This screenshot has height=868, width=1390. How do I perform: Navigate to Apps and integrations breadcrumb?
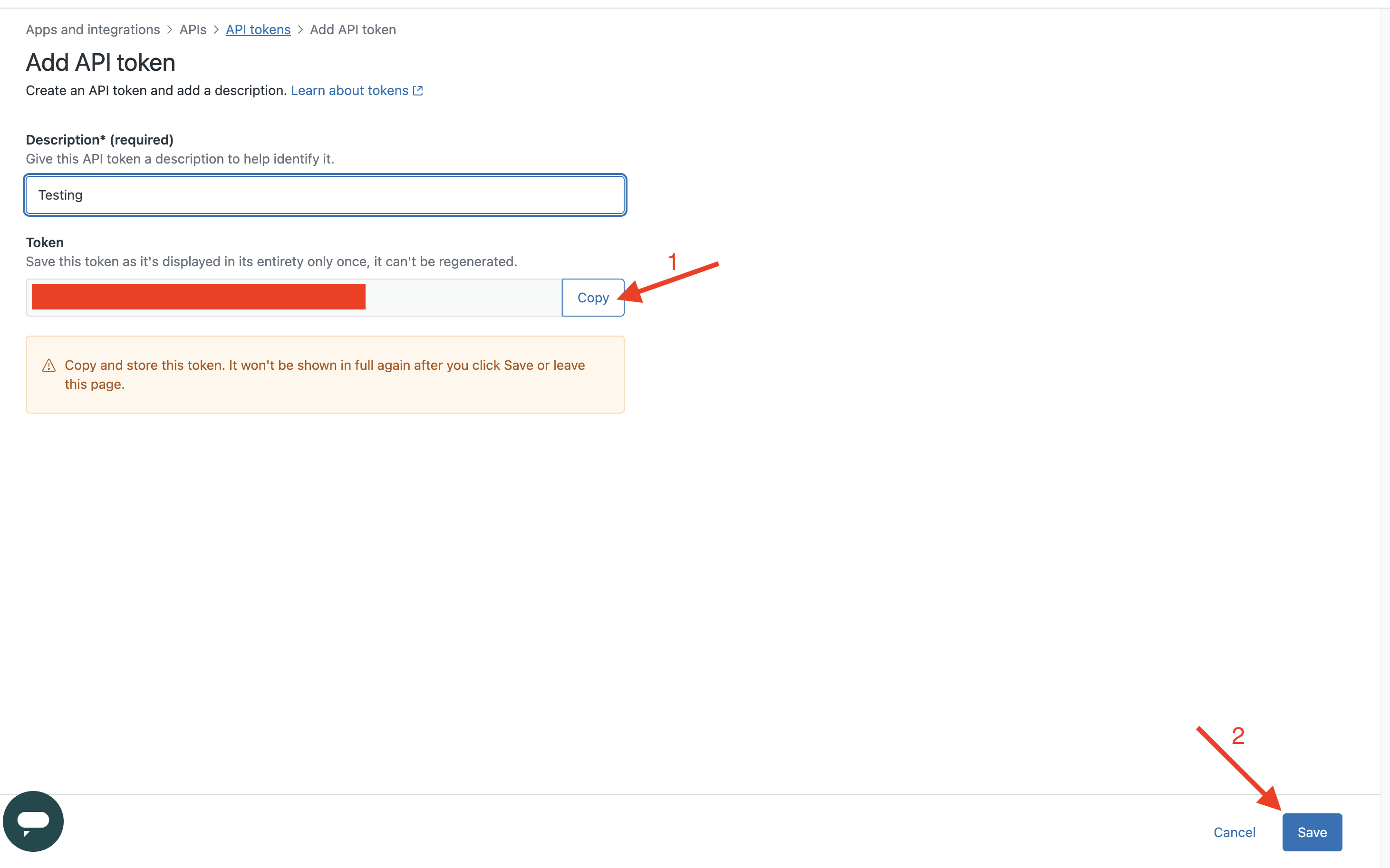[92, 29]
